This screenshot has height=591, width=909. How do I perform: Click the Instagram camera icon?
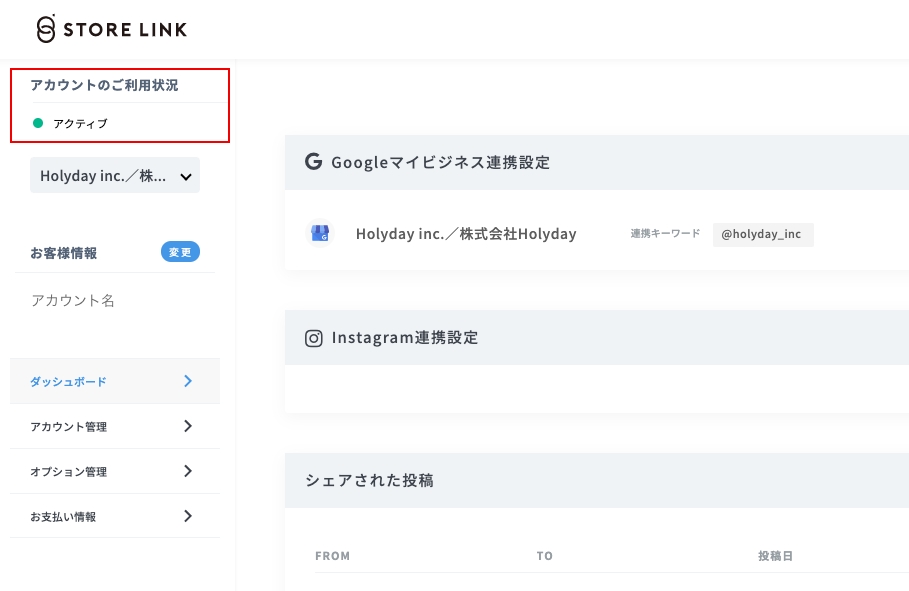pos(313,338)
